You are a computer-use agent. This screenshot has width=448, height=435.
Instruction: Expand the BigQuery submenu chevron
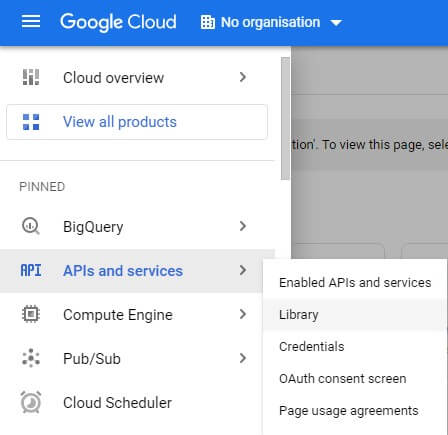[243, 226]
